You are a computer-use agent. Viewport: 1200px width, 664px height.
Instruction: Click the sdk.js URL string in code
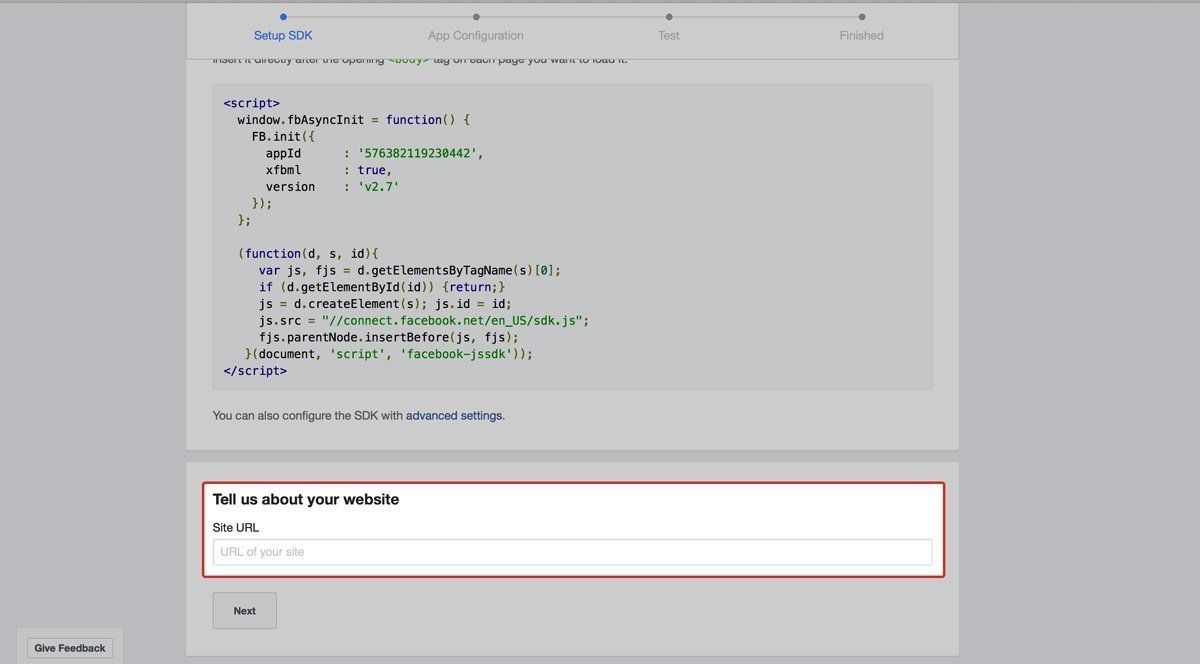454,321
